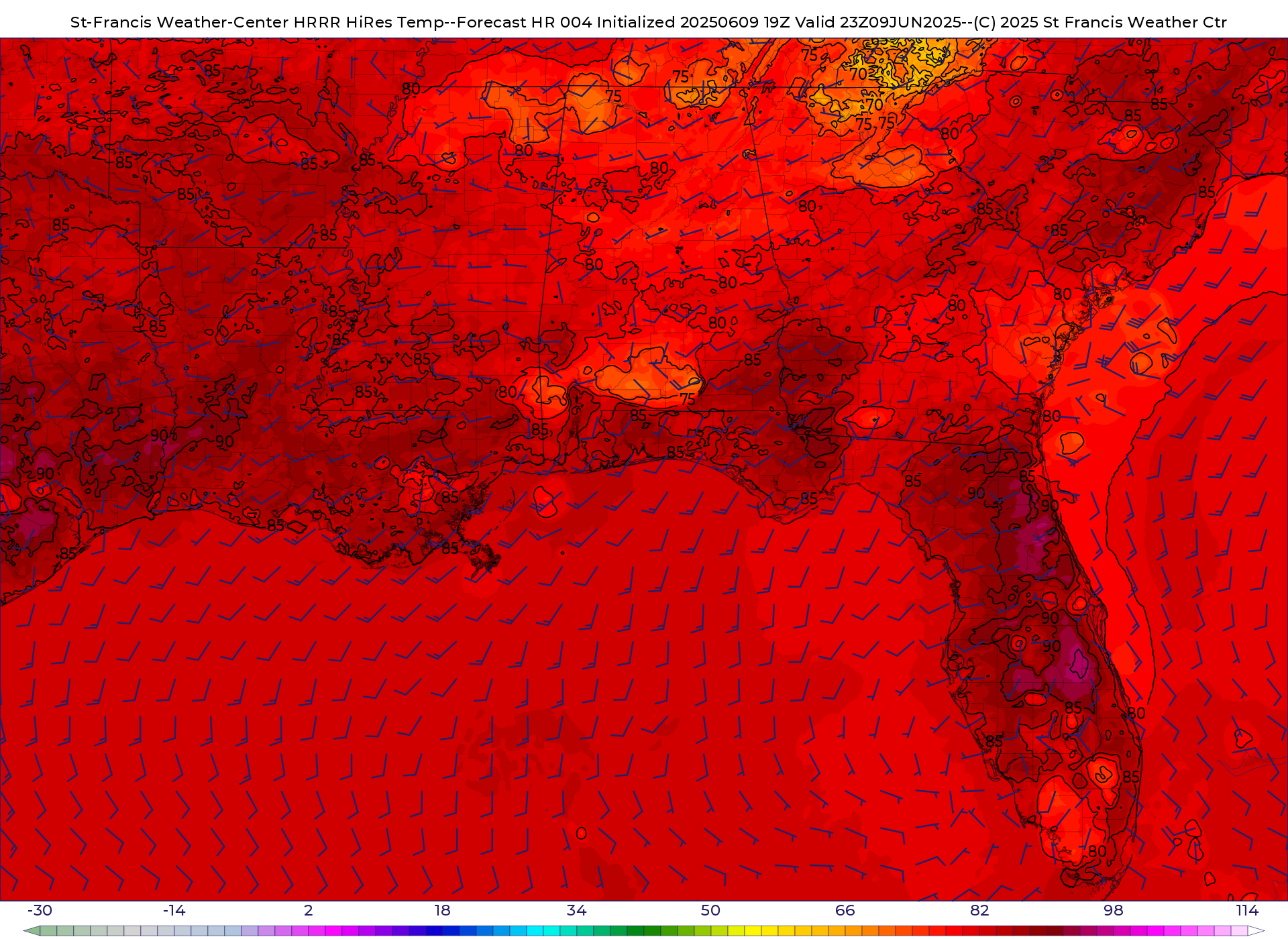
Task: Select the -14 label on the temperature scale
Action: [x=174, y=910]
